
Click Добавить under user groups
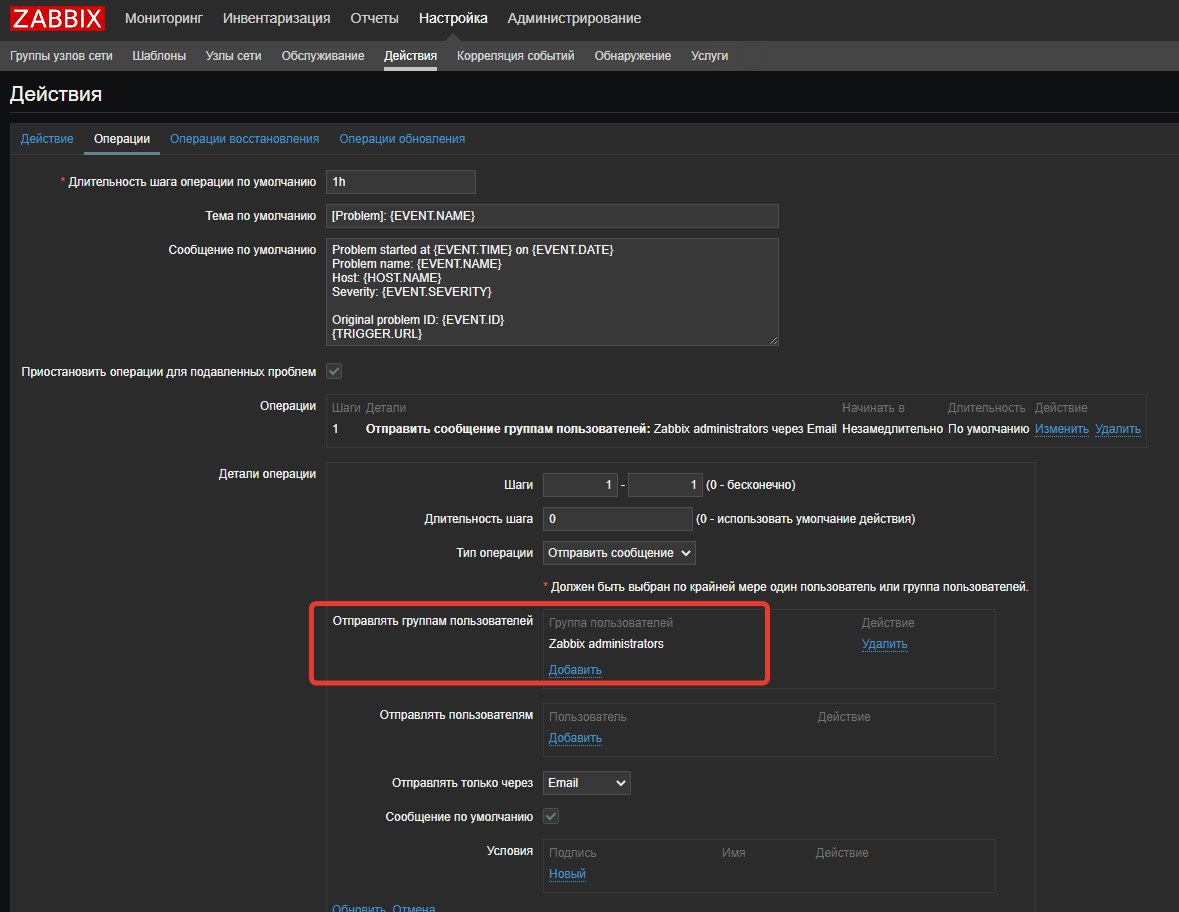tap(575, 670)
